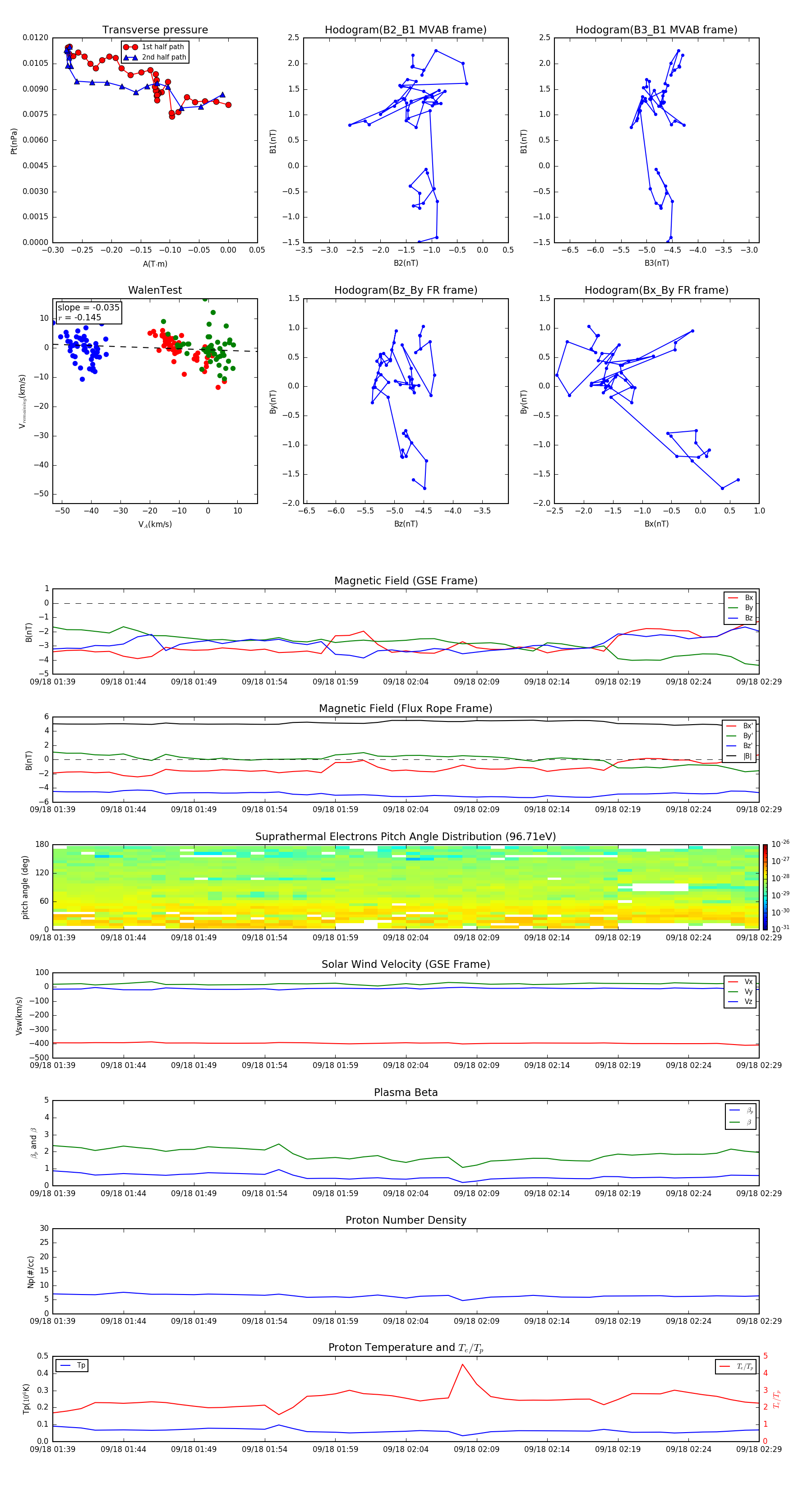This screenshot has width=812, height=1489.
Task: Select |B| entry in Flux Rope legend
Action: point(740,756)
